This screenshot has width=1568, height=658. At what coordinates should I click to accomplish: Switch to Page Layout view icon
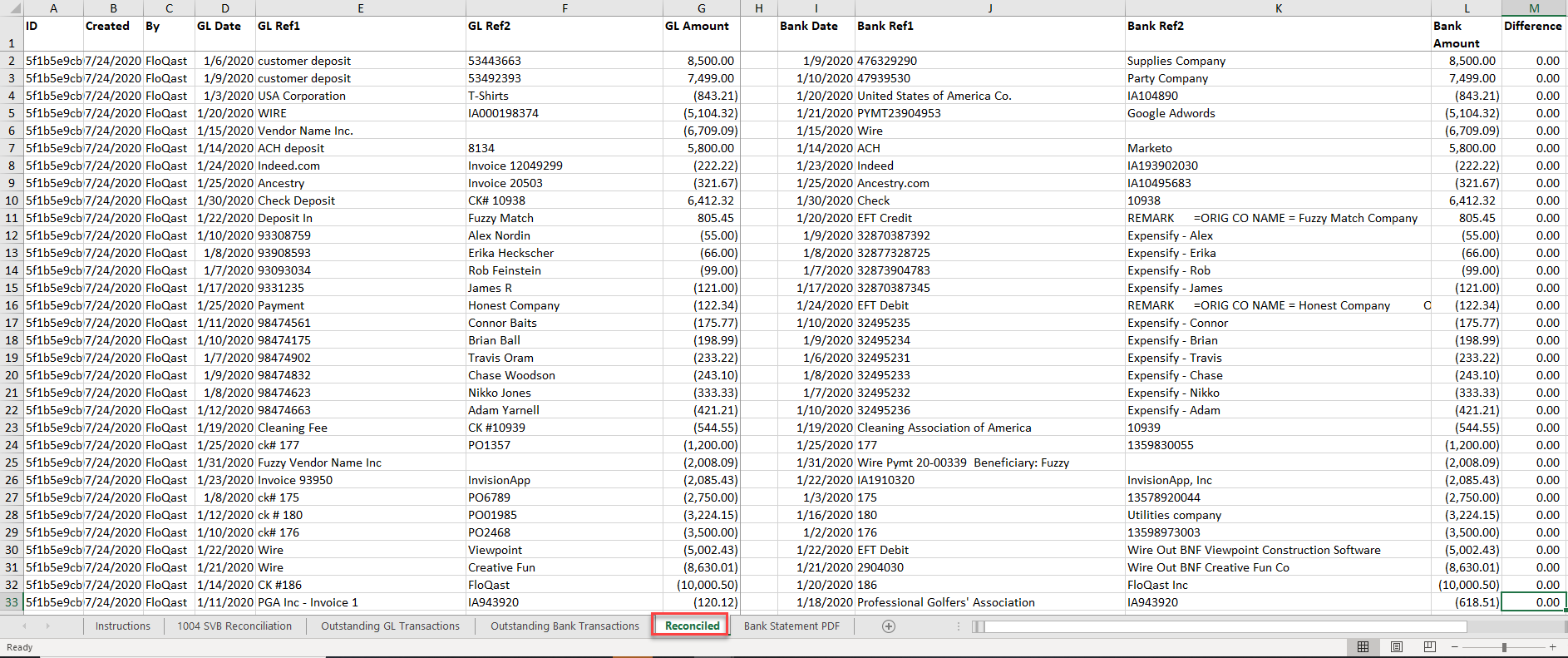[x=1397, y=646]
